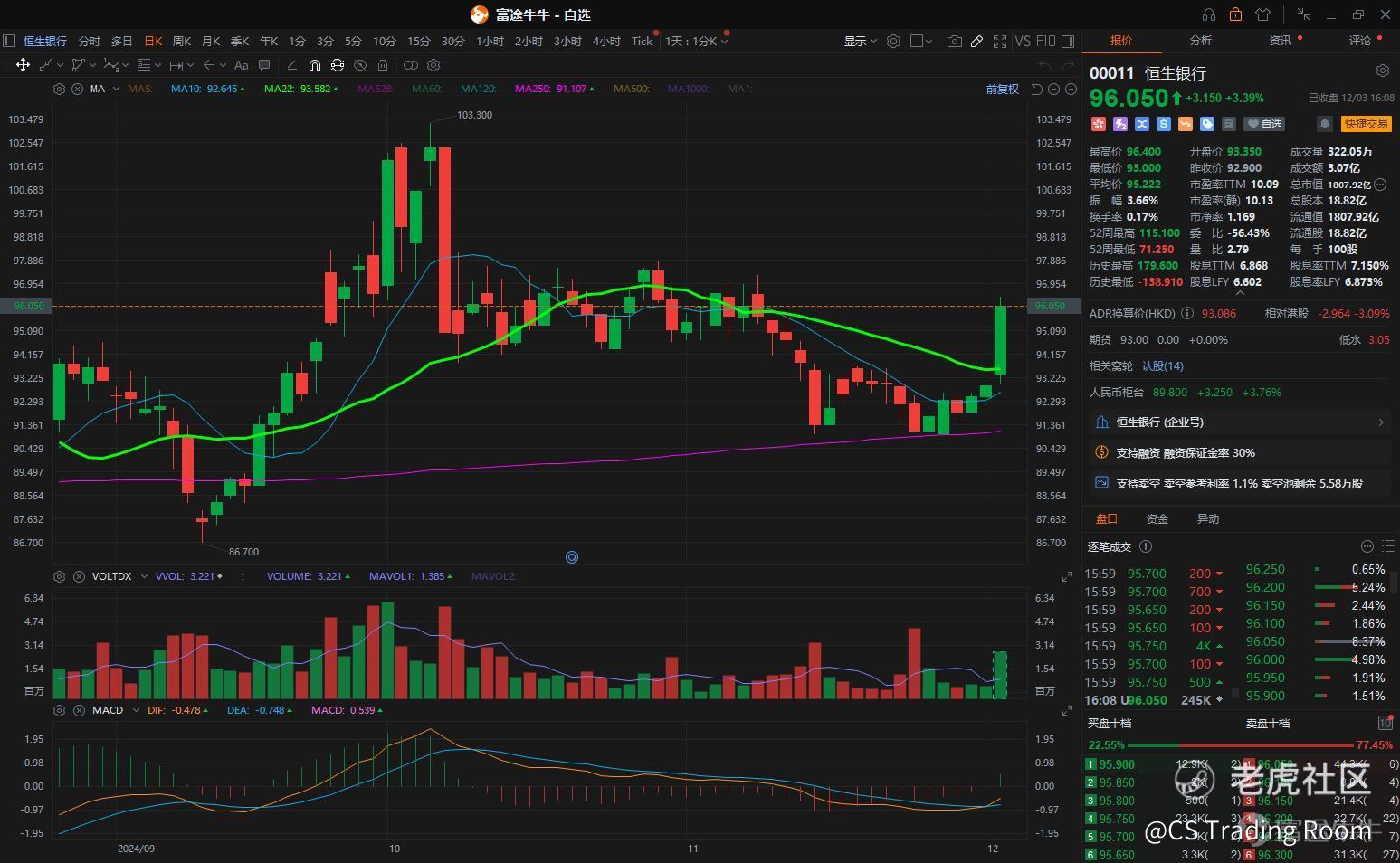
Task: Toggle 前复权 price adjustment
Action: tap(1002, 89)
